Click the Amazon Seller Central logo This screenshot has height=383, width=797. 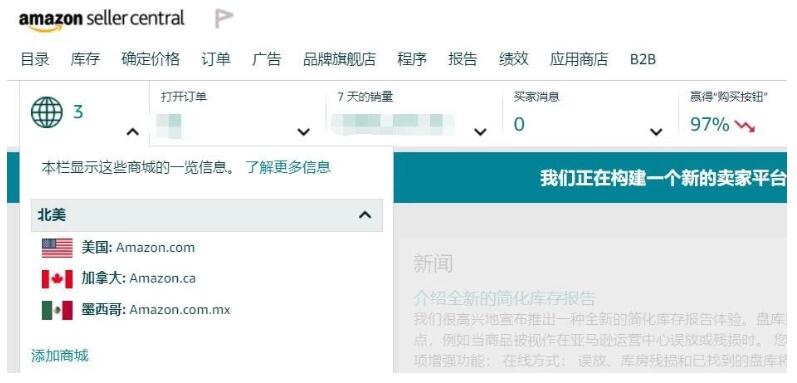[102, 20]
